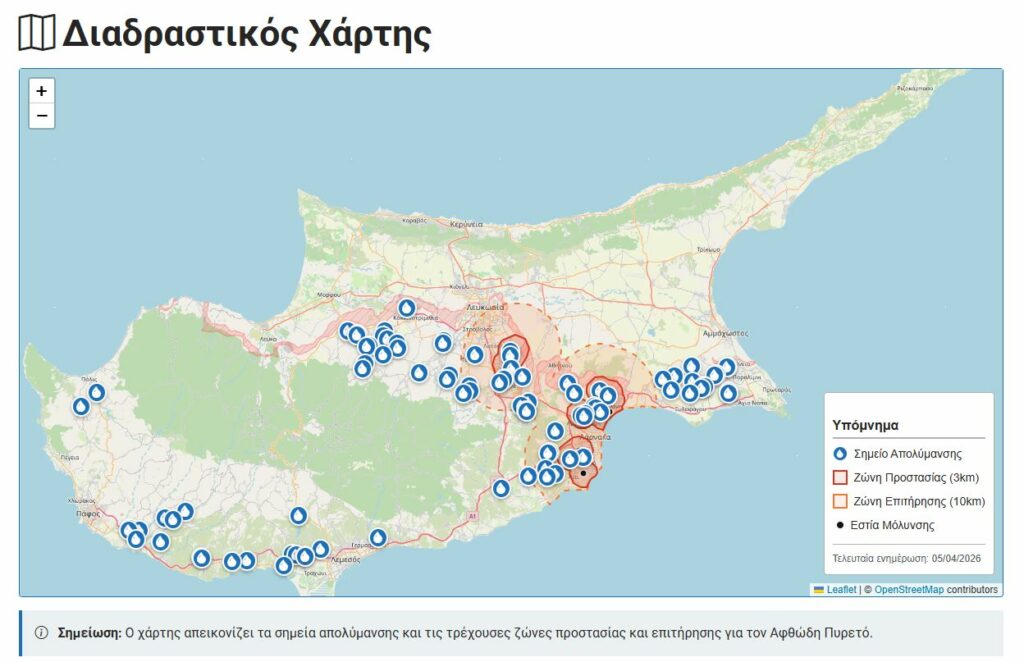Open the OpenStreetMap link

pyautogui.click(x=908, y=590)
